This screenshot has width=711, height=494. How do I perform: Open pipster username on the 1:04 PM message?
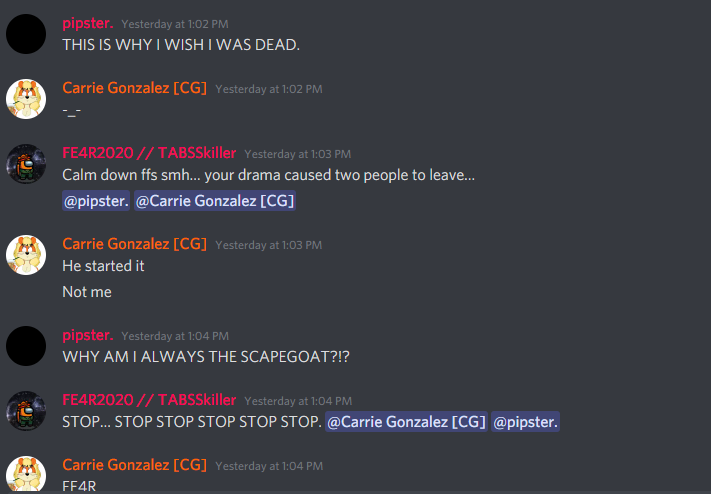88,335
